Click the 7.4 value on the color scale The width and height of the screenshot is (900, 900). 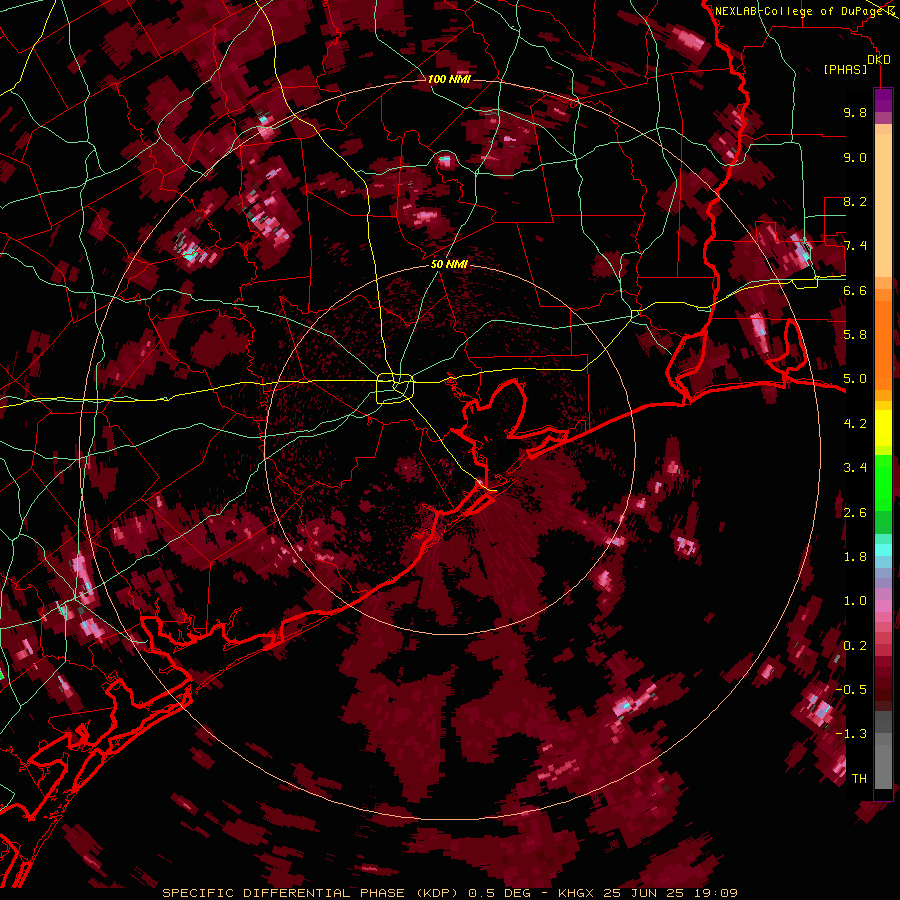[855, 246]
